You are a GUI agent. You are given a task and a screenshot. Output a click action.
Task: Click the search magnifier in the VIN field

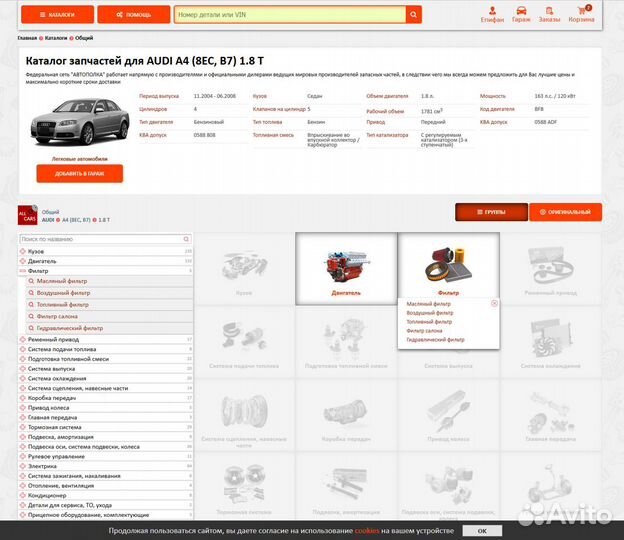[x=413, y=15]
